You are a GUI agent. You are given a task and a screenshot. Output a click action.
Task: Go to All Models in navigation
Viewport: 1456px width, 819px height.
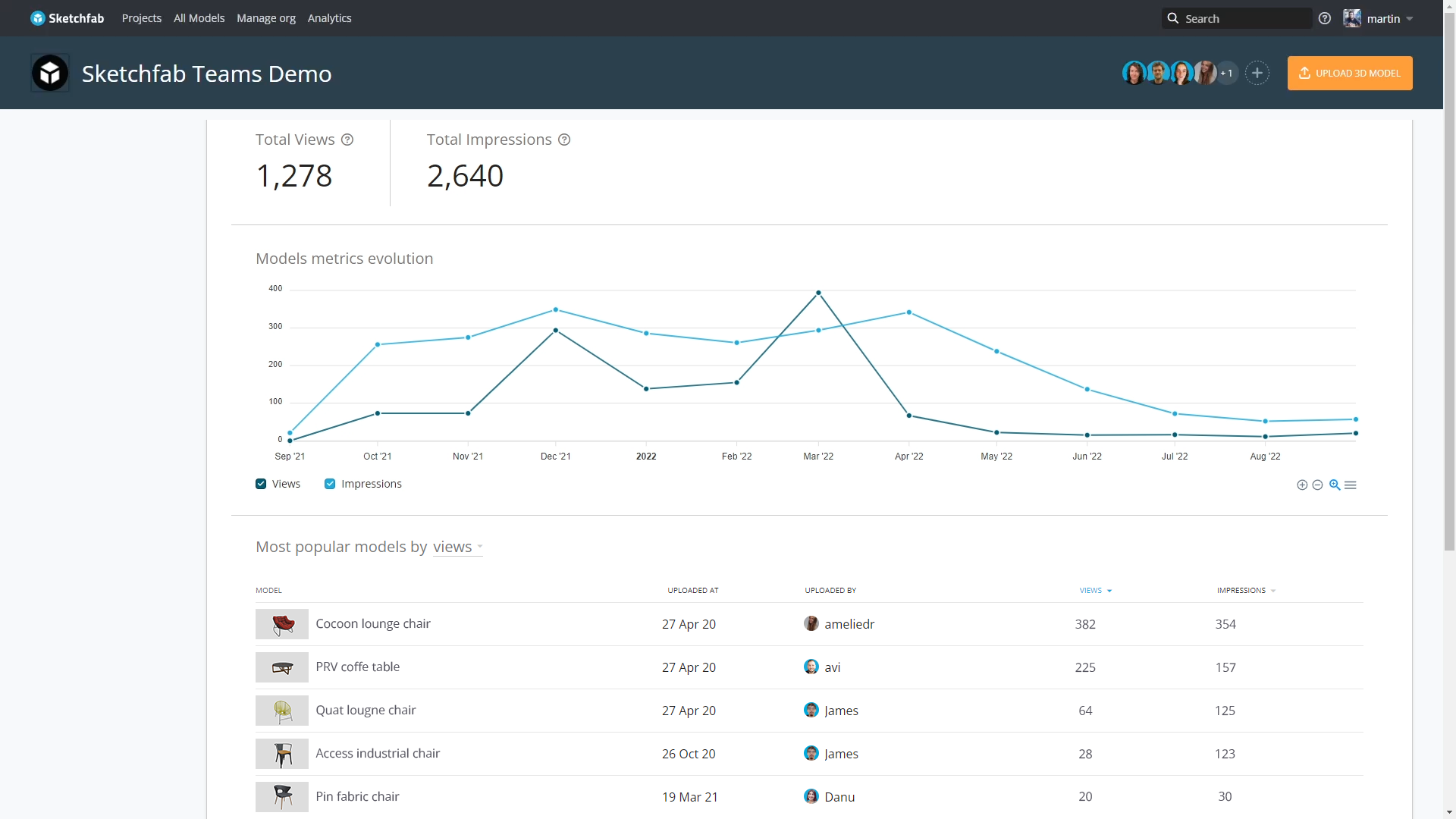[x=199, y=18]
